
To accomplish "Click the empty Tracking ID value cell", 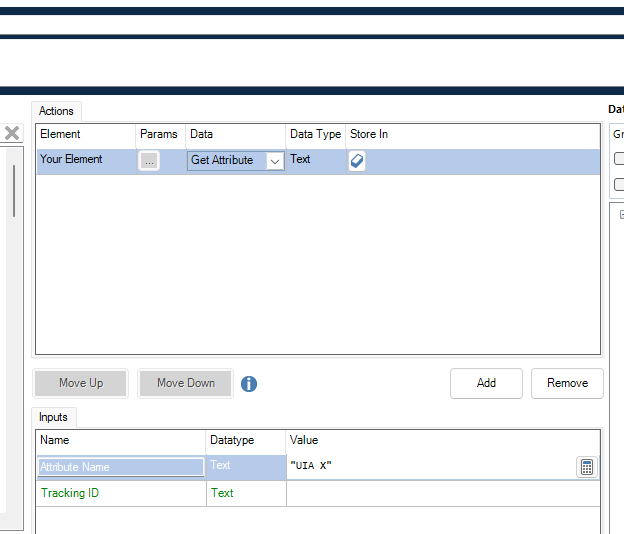I will pyautogui.click(x=443, y=493).
